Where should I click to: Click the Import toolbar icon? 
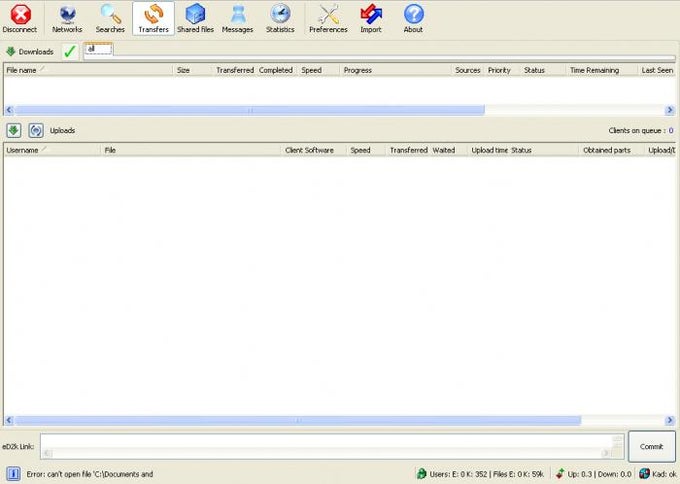[x=371, y=19]
